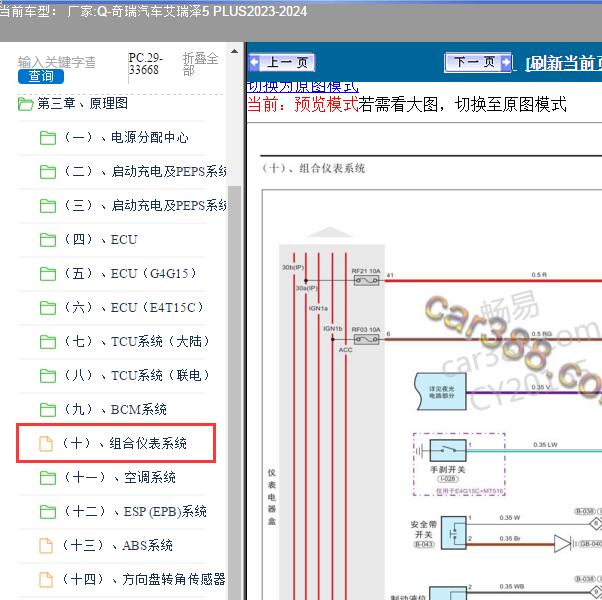
Task: Click the 0.35 LW wire label
Action: point(545,445)
